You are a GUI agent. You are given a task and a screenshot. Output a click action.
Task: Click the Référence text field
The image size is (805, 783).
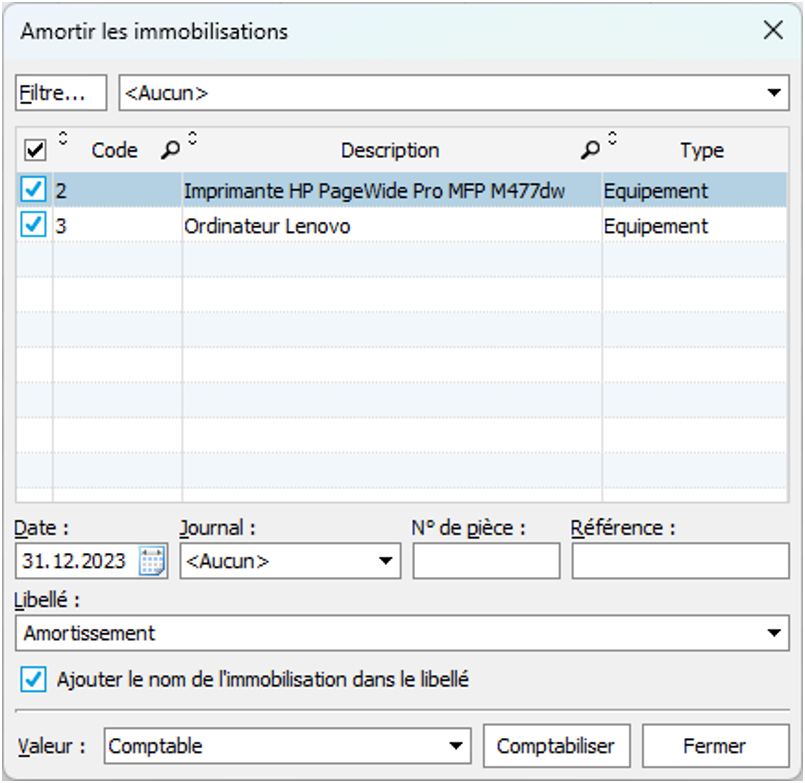(x=680, y=561)
